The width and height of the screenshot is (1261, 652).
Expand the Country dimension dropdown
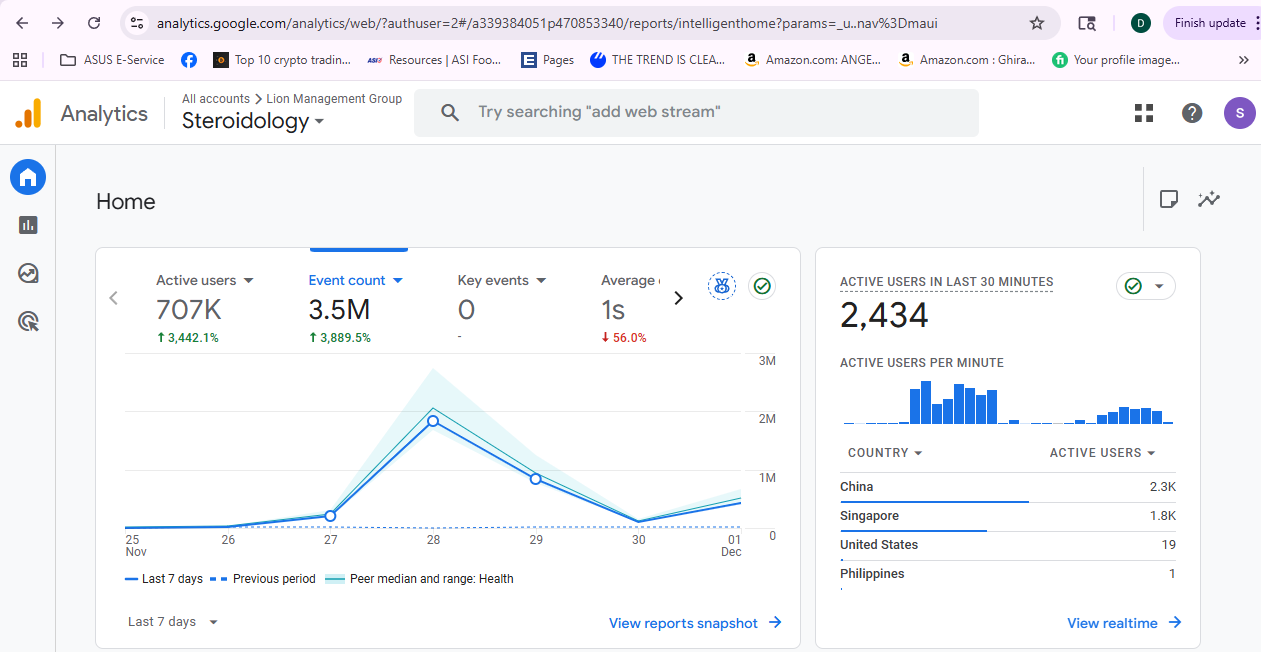coord(885,453)
